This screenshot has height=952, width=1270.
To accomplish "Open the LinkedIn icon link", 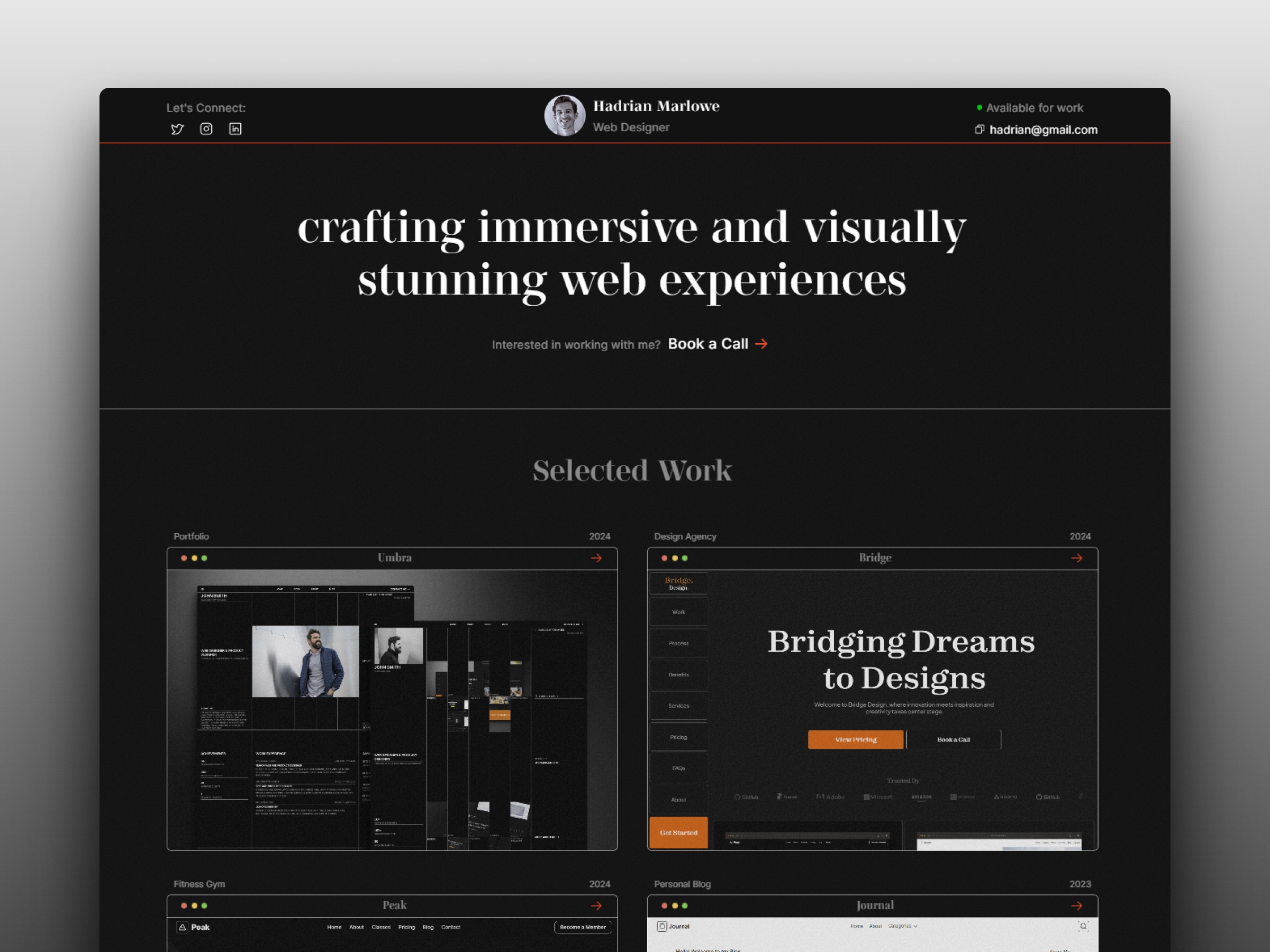I will pyautogui.click(x=235, y=129).
